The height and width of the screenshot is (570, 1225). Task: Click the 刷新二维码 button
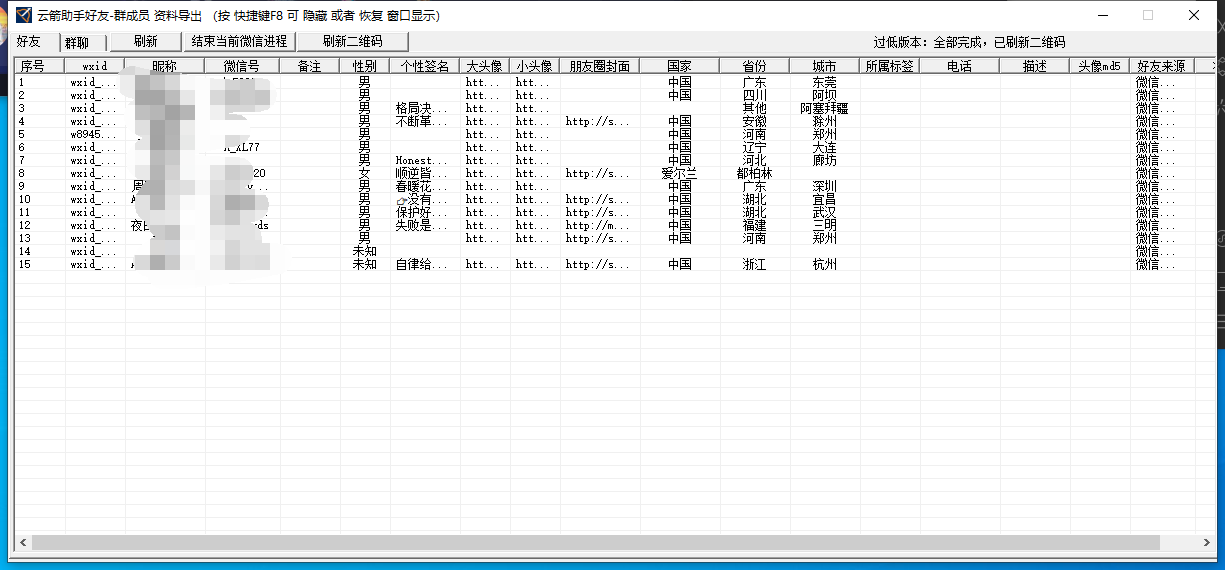[353, 42]
